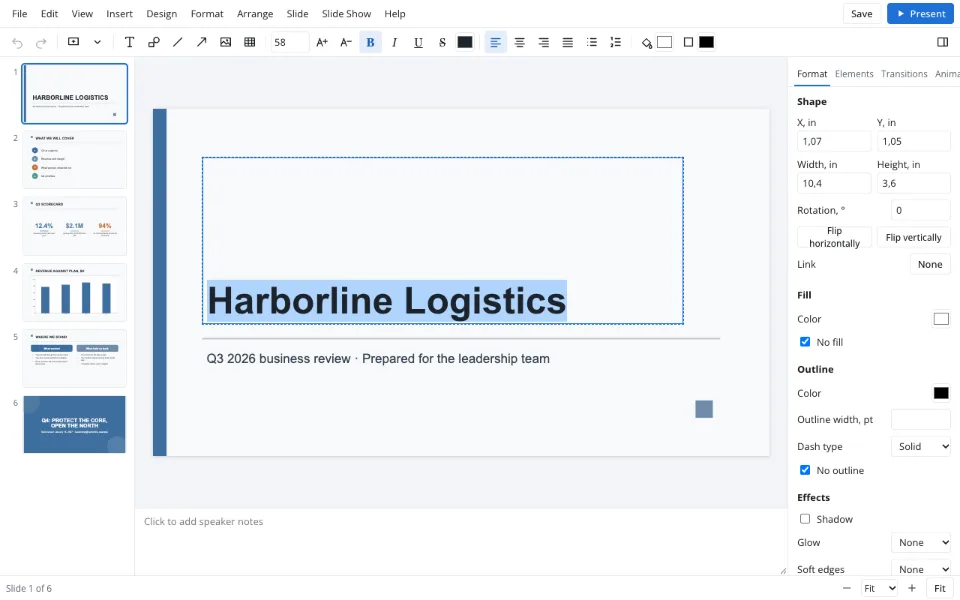Click the Outline width input field
This screenshot has height=600, width=960.
(921, 419)
